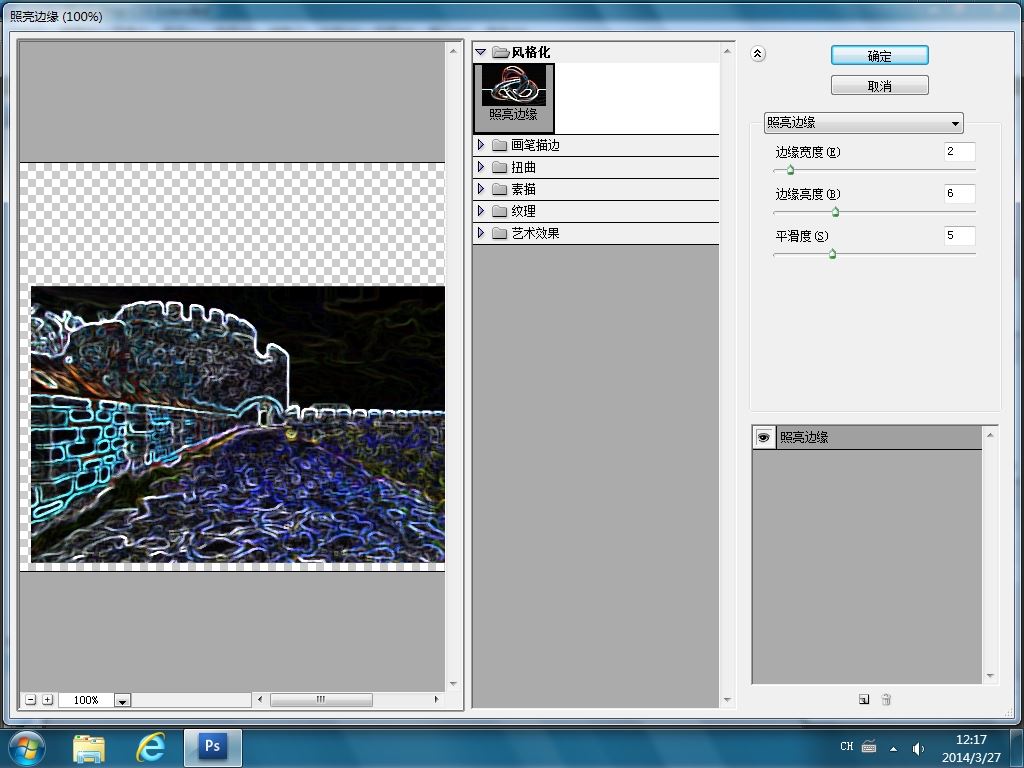Click the preview scroll left arrow
The width and height of the screenshot is (1024, 768).
click(260, 699)
